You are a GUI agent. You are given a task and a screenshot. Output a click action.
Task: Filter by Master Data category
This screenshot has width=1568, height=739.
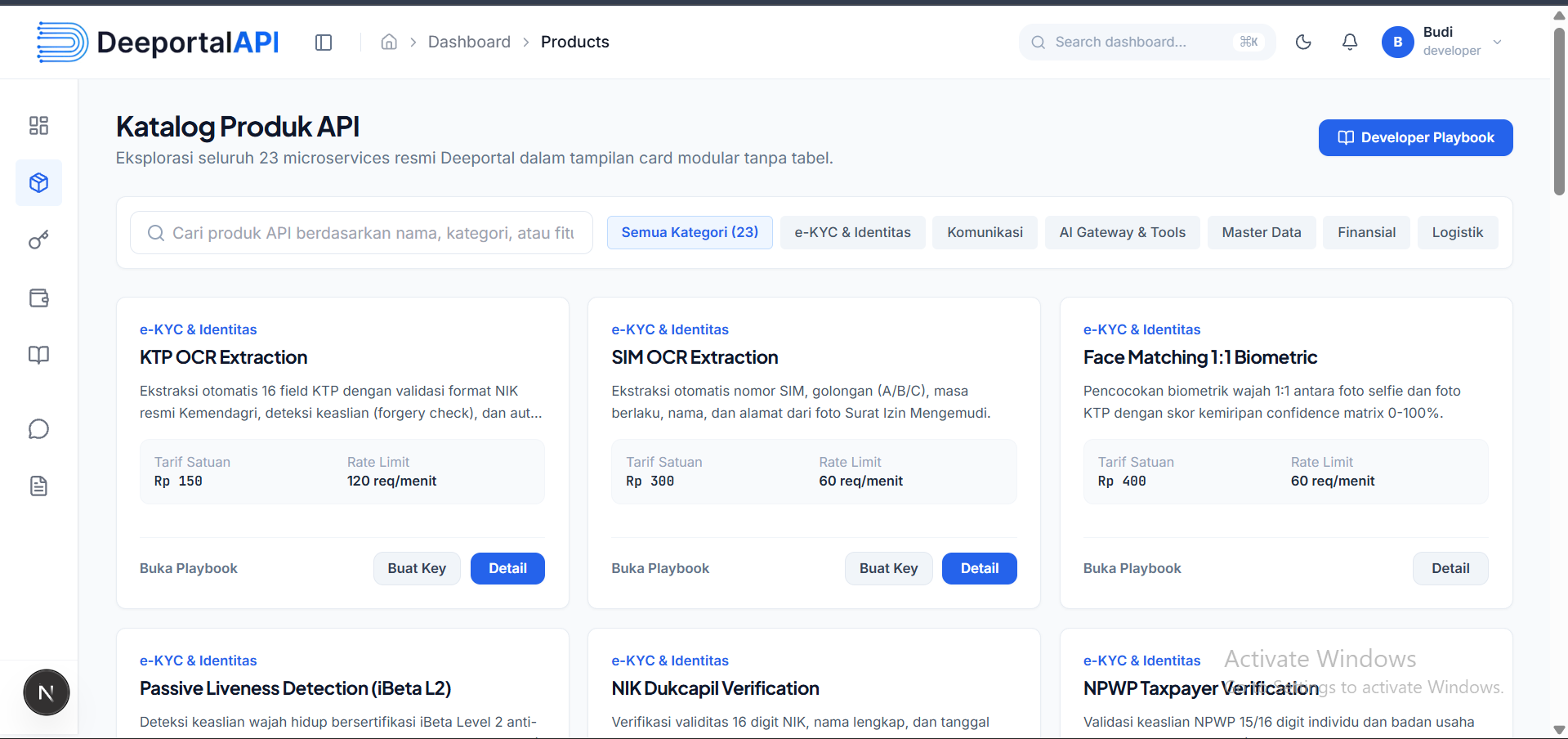tap(1261, 232)
